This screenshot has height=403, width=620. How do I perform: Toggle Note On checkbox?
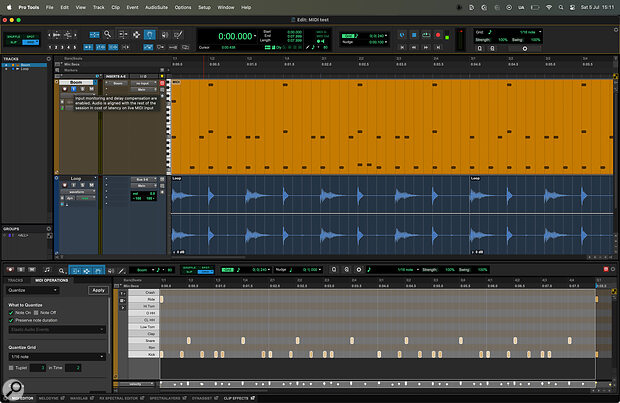click(x=11, y=313)
